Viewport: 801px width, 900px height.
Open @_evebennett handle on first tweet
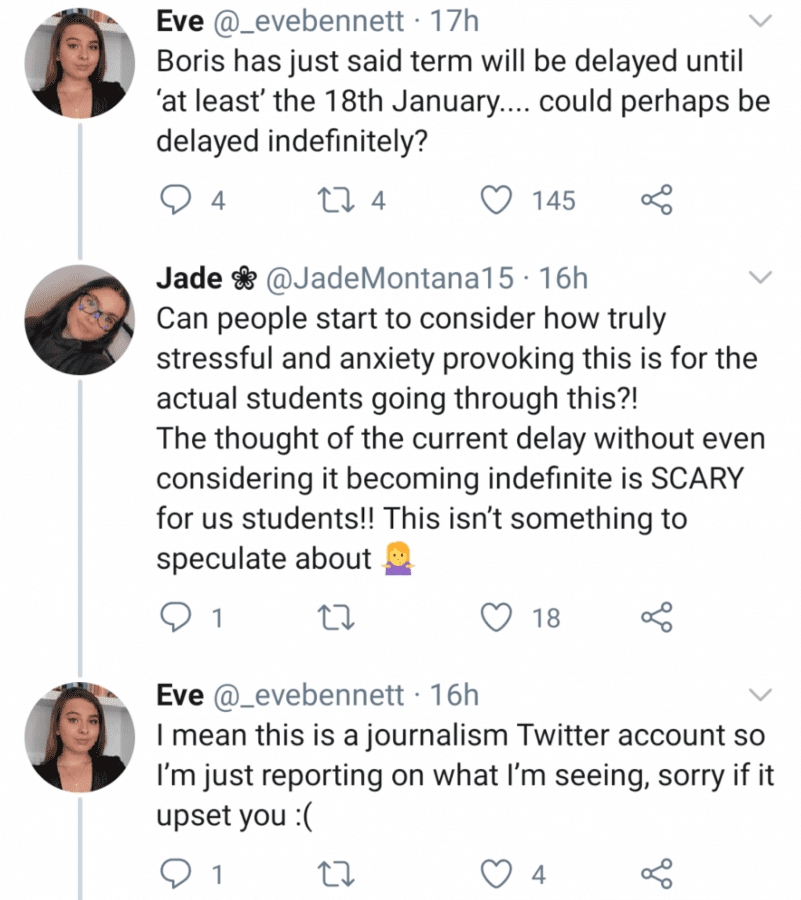tap(309, 22)
